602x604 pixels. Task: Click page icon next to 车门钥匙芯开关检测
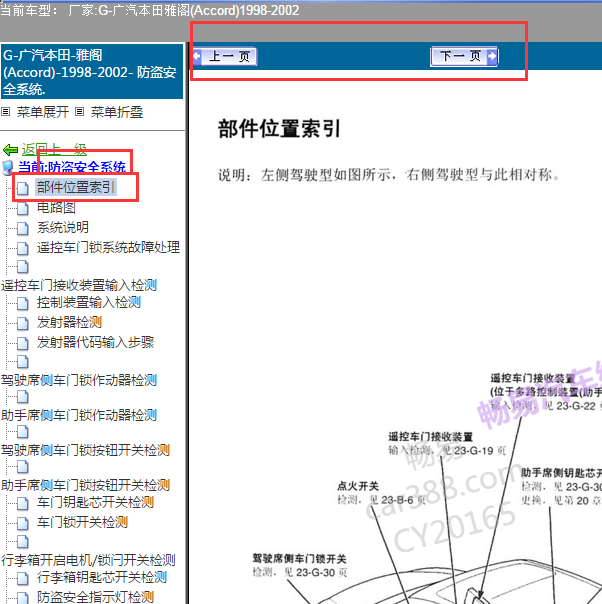(x=23, y=503)
